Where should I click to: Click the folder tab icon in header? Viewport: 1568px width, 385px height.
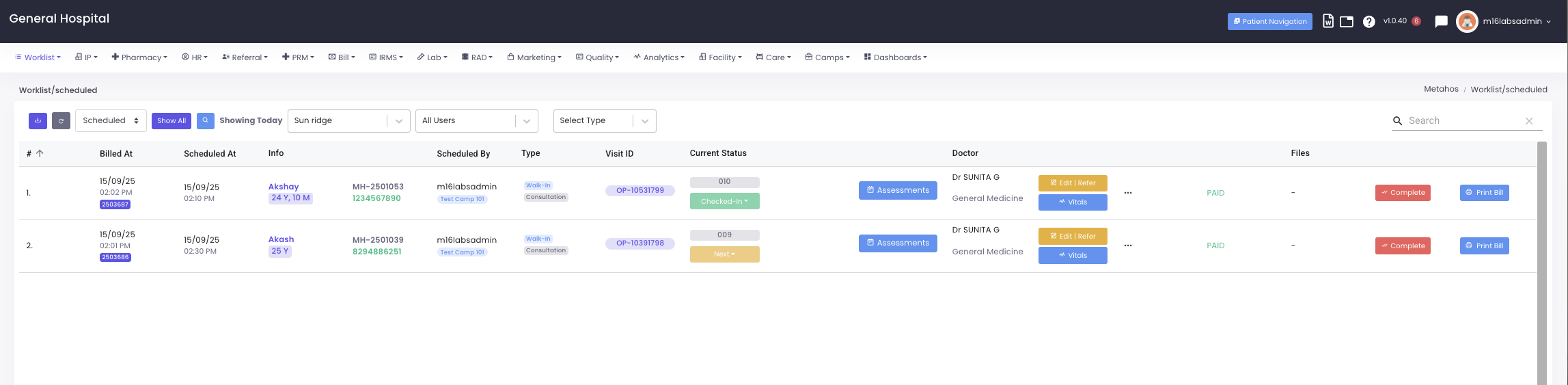pos(1347,22)
